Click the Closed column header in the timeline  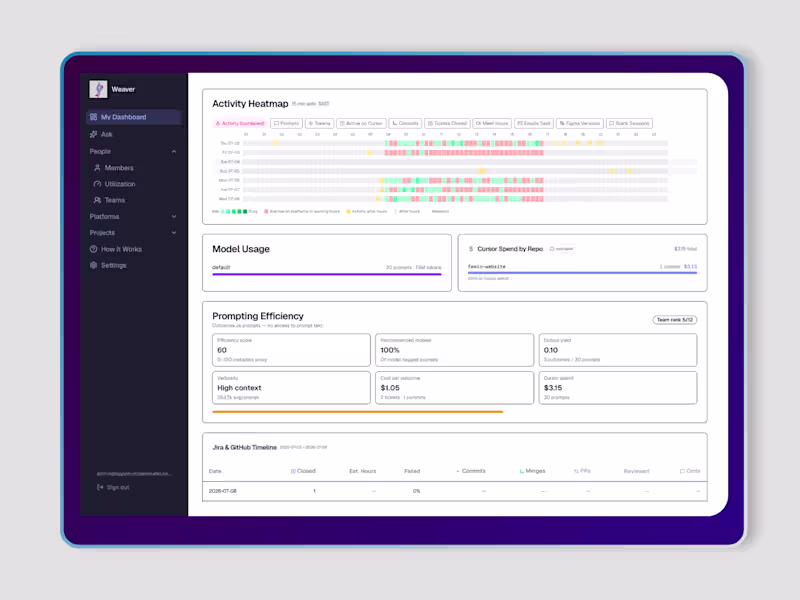(303, 471)
